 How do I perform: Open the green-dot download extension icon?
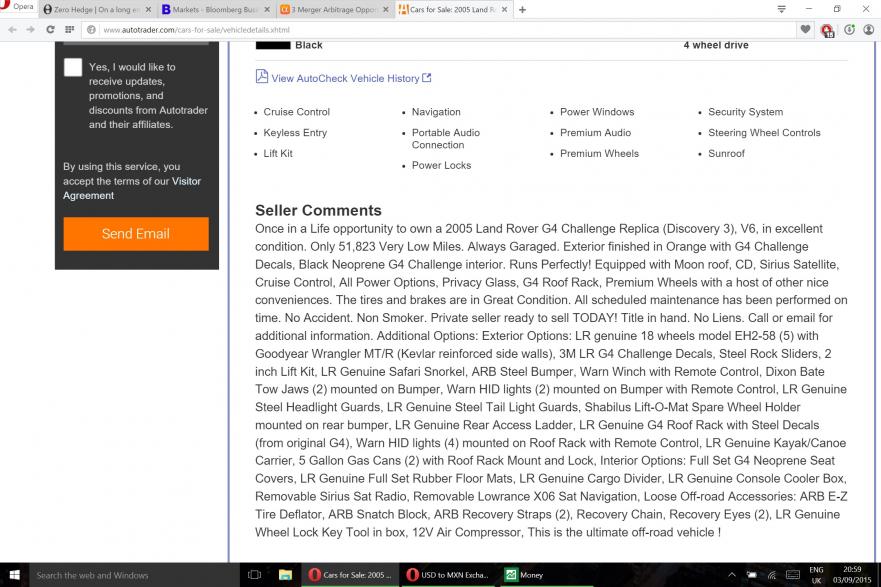849,30
